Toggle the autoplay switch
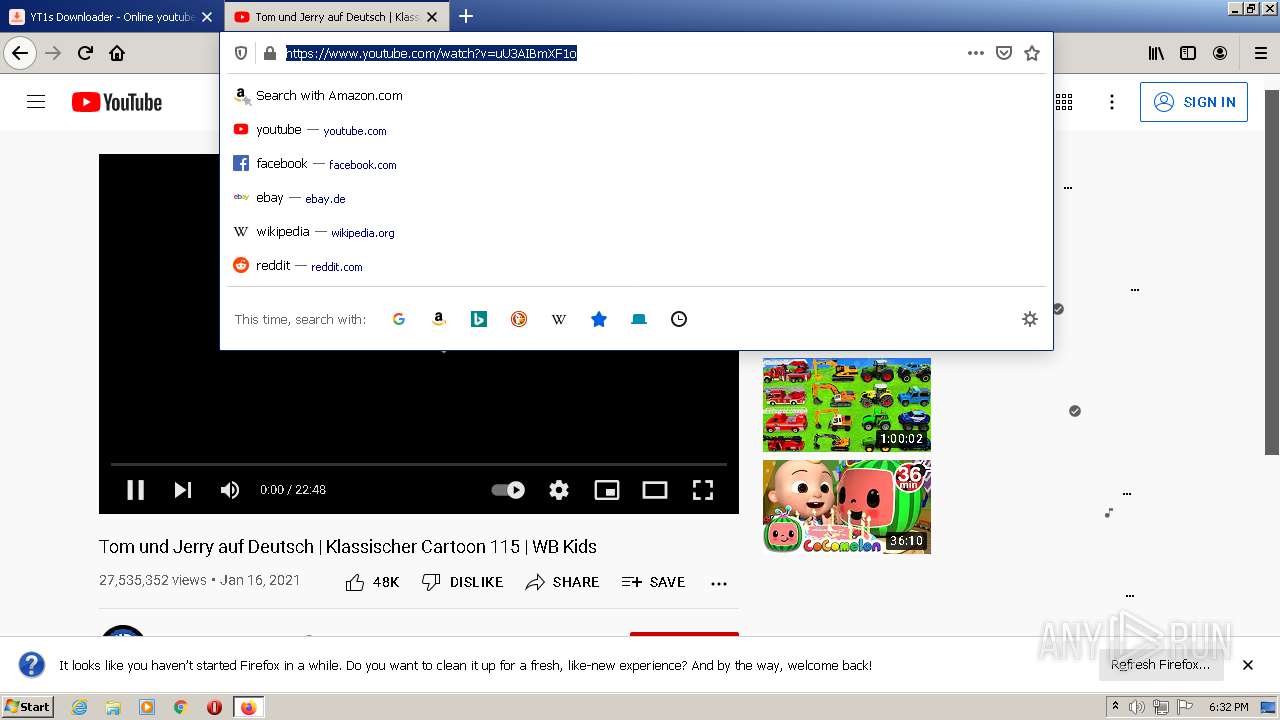Image resolution: width=1280 pixels, height=720 pixels. tap(508, 490)
